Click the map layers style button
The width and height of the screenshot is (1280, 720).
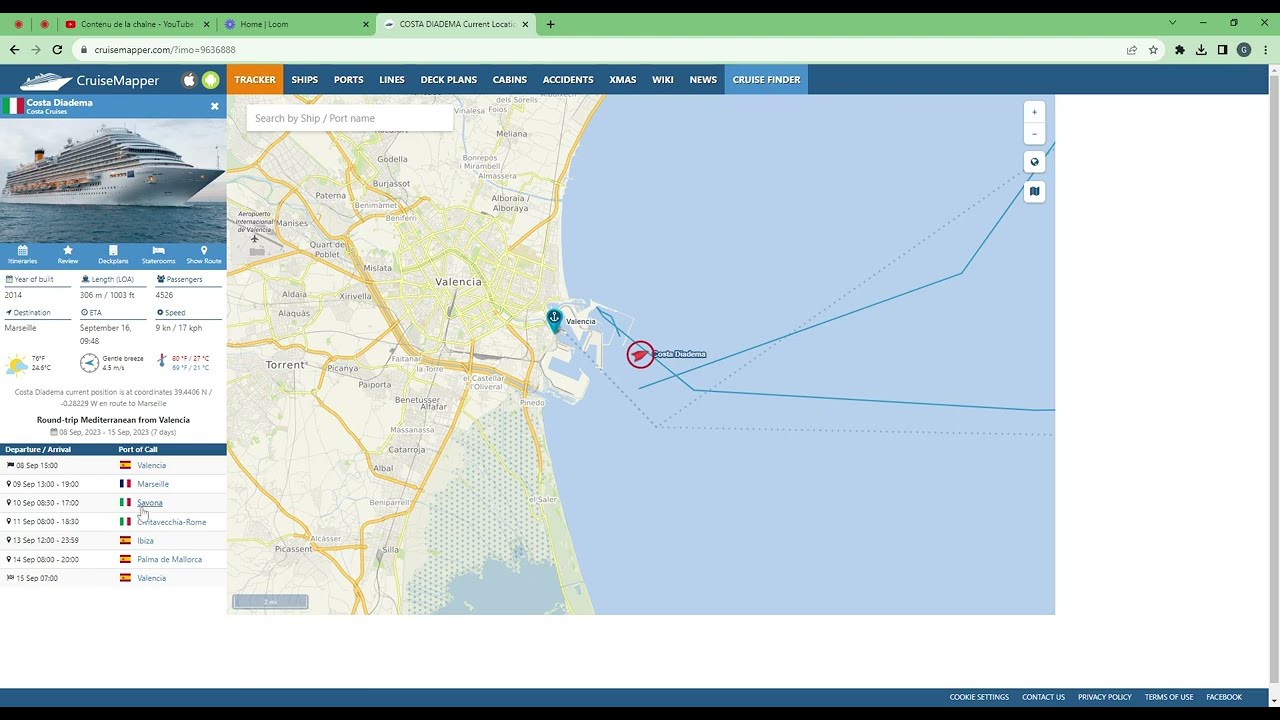pos(1034,191)
